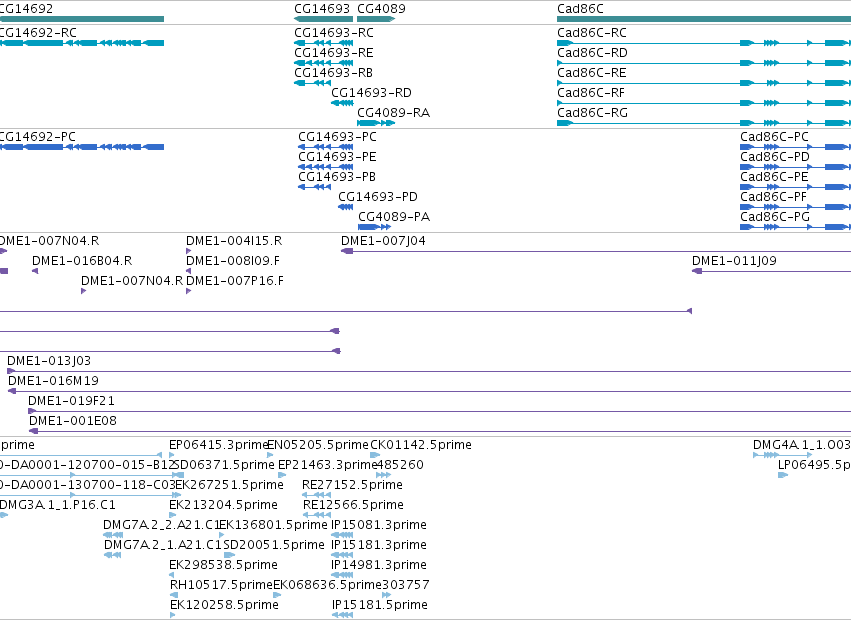Select the DME1-019F21 clone
The width and height of the screenshot is (851, 620).
point(440,412)
